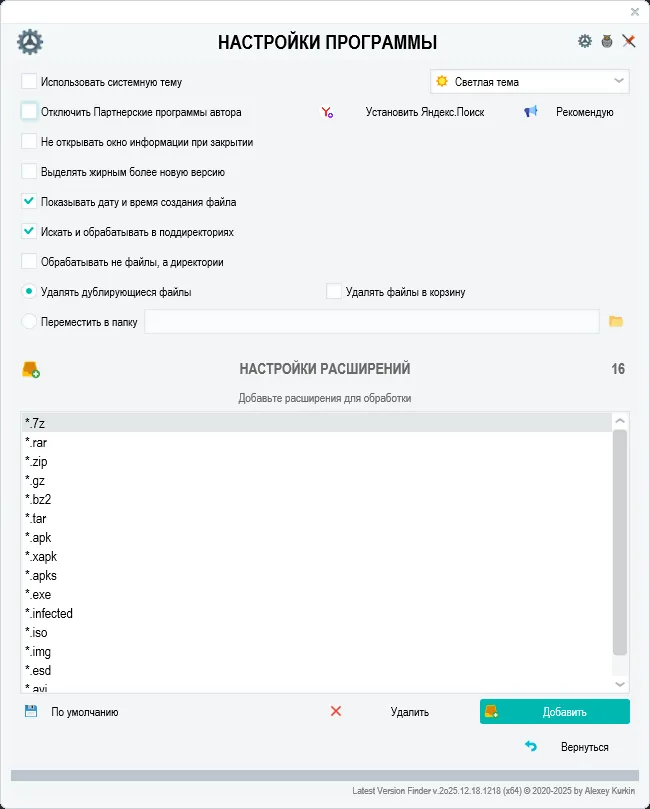The width and height of the screenshot is (650, 809).
Task: Click the pin icon in the header
Action: (x=629, y=41)
